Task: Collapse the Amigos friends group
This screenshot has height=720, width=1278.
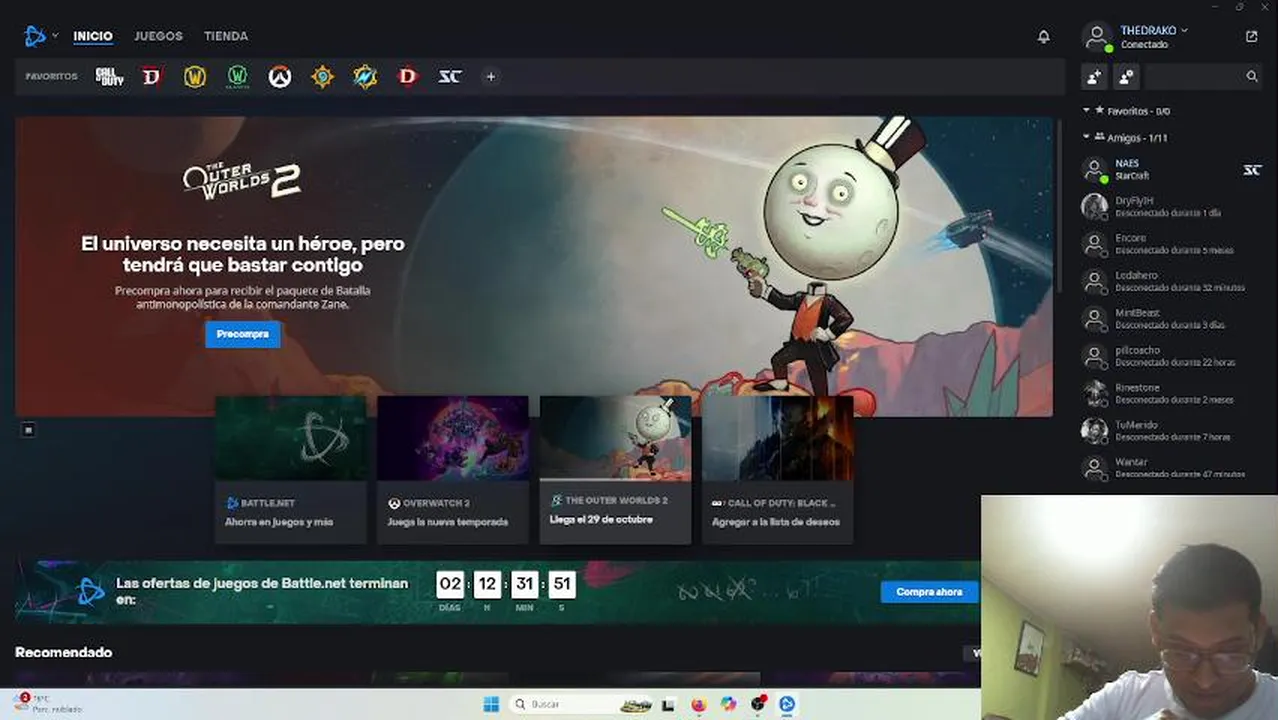Action: tap(1087, 137)
